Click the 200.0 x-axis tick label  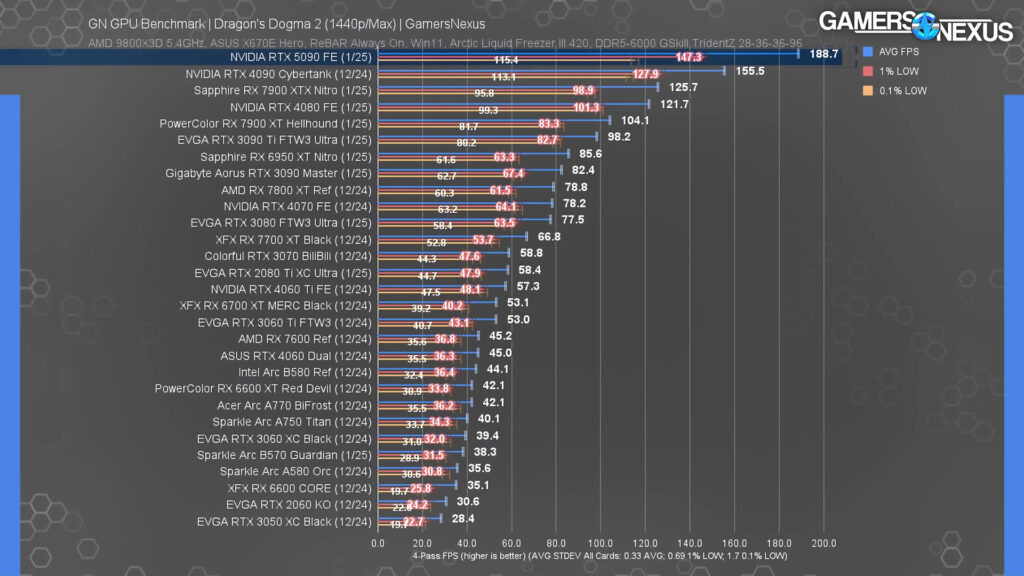click(824, 543)
